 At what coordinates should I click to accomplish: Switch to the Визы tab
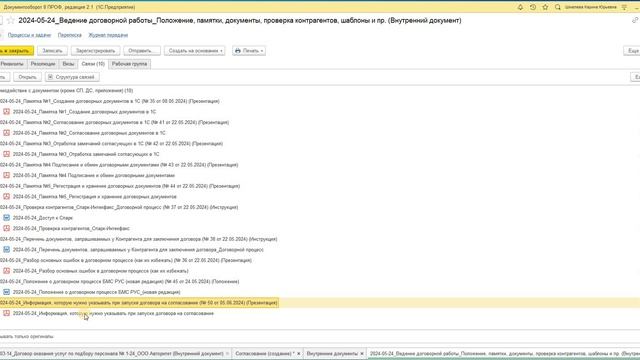68,64
